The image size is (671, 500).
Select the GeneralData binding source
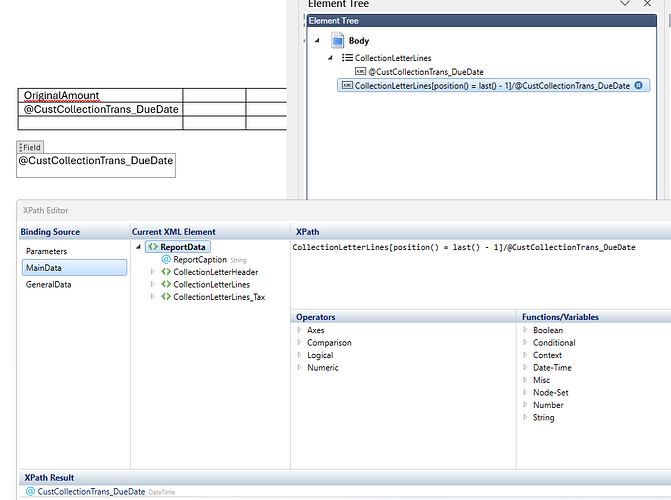(49, 284)
